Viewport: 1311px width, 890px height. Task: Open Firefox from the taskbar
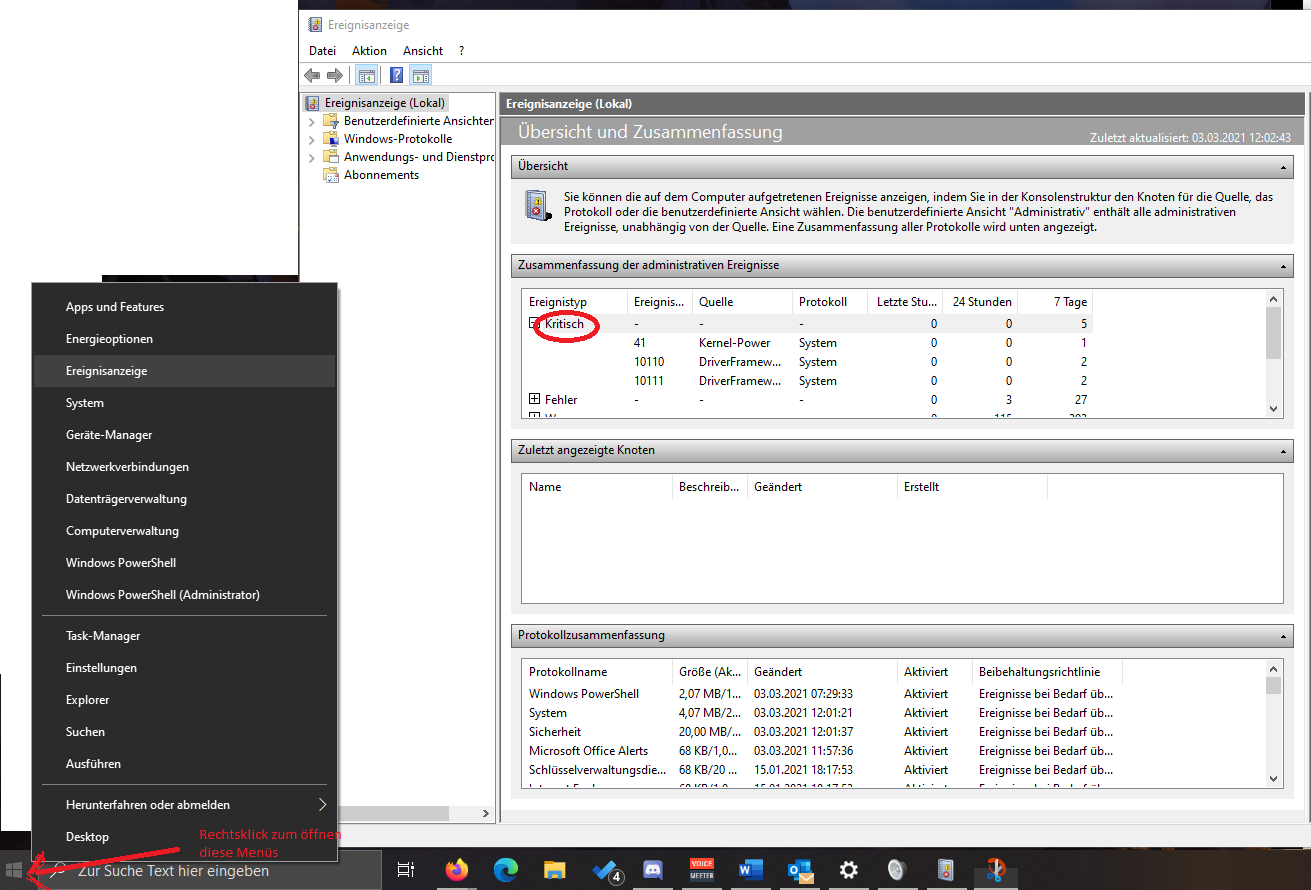tap(457, 870)
